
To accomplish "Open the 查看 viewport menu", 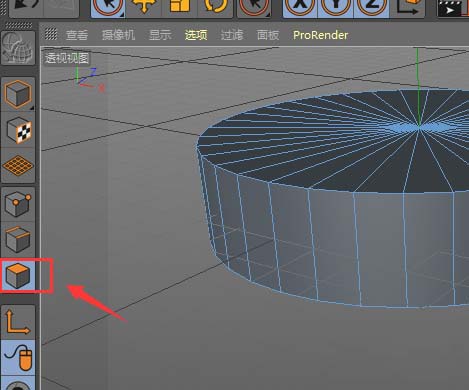I will pyautogui.click(x=77, y=35).
